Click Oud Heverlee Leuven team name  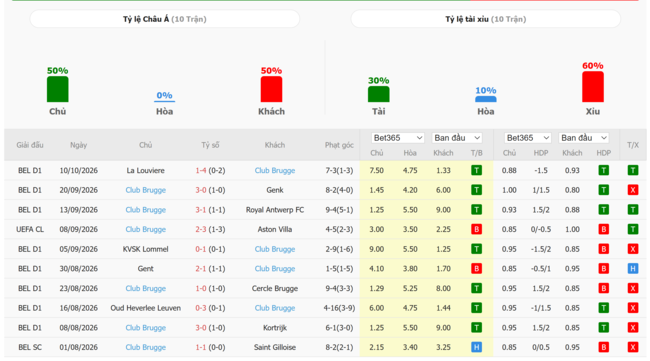tap(146, 308)
